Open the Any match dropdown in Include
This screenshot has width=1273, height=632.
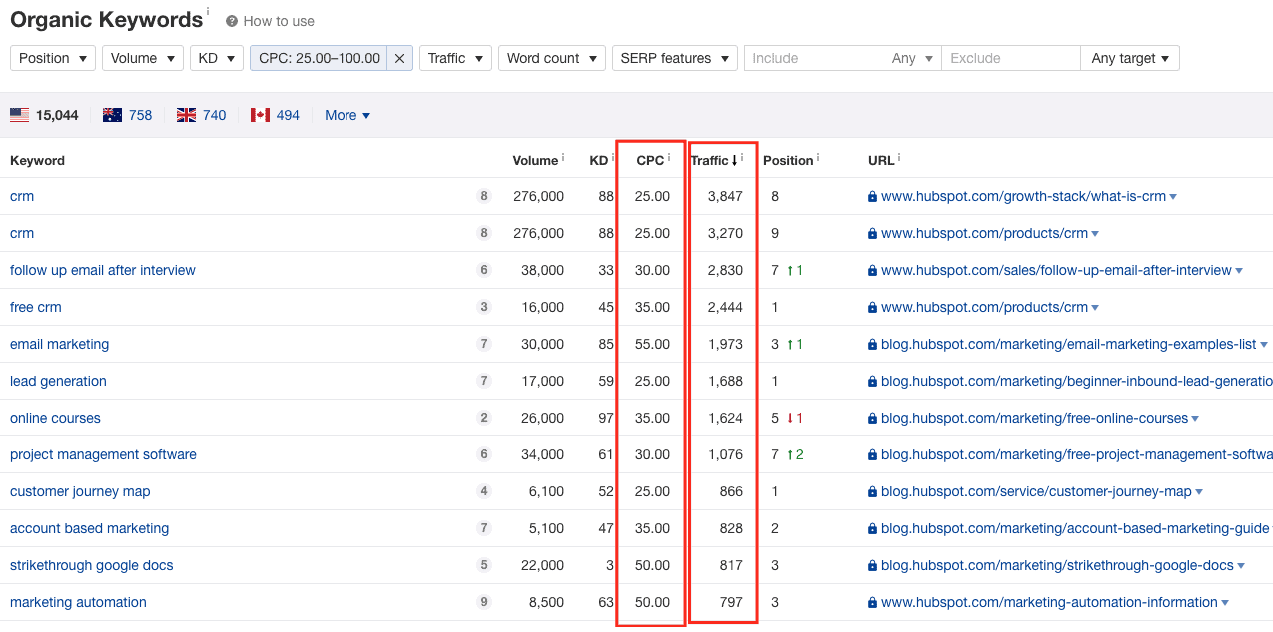912,58
